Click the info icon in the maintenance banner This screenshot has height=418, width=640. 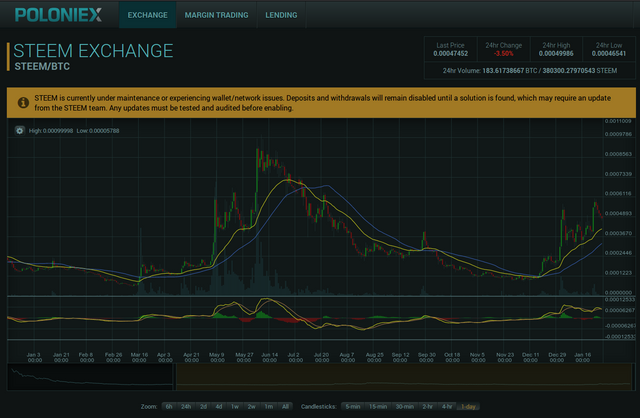(23, 103)
